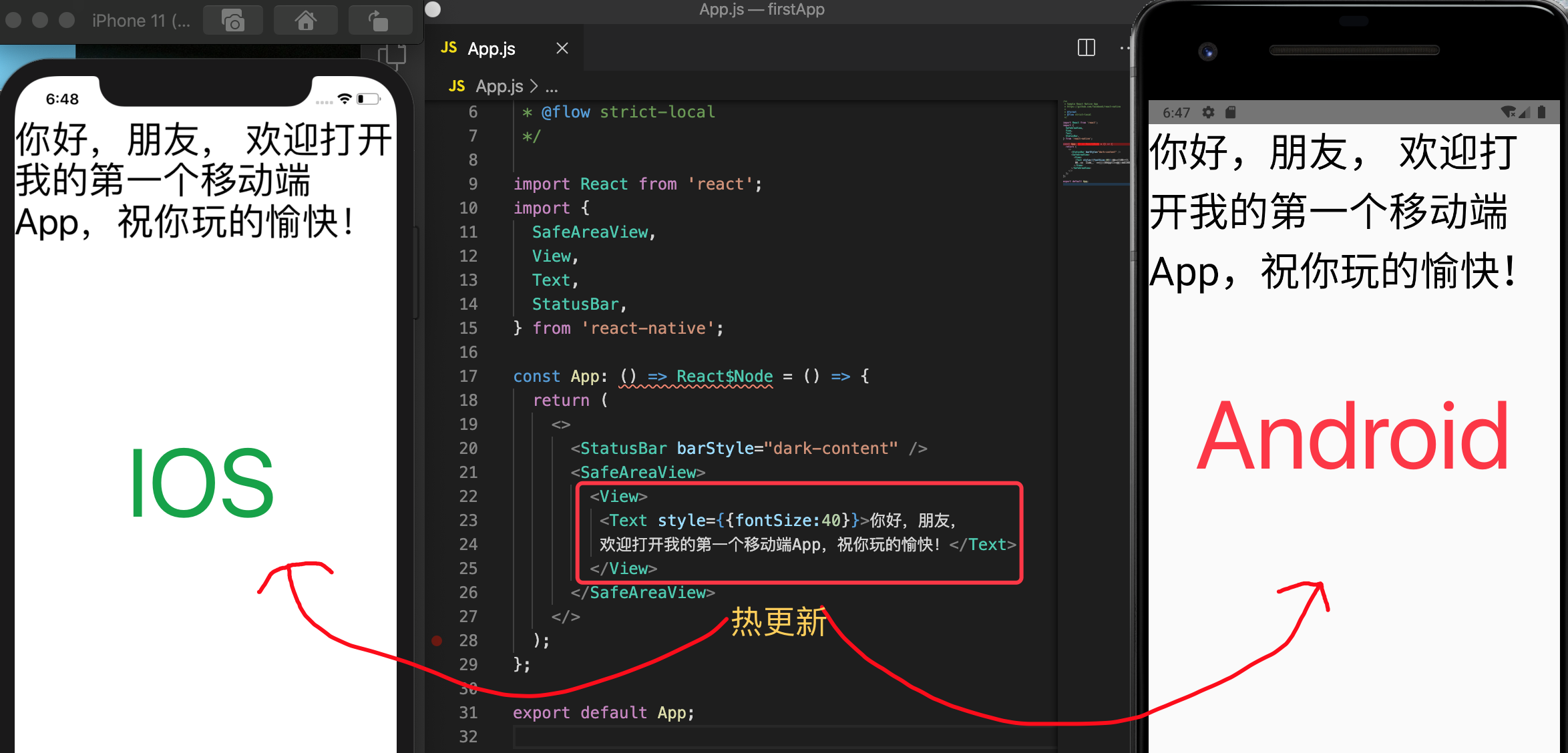Click the 6:47 time on the Android emulator

coord(1176,113)
